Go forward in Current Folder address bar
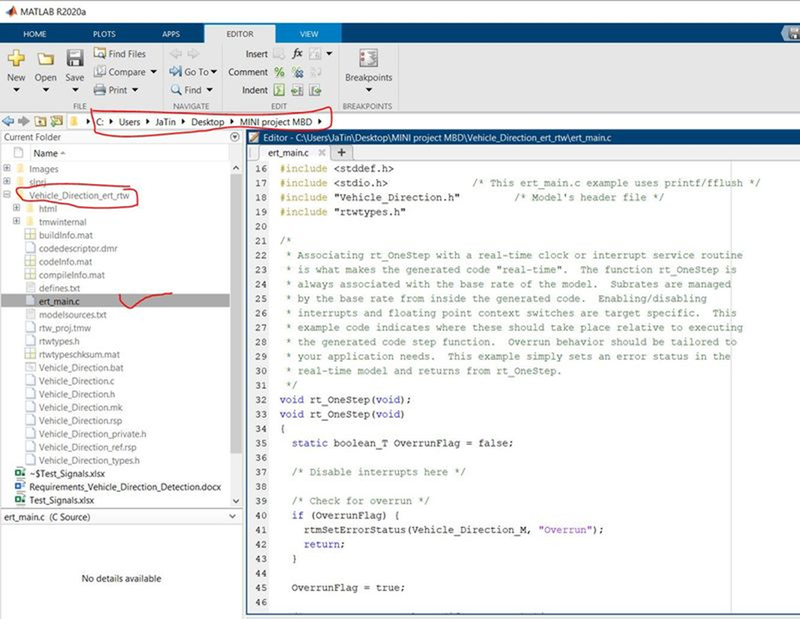800x619 pixels. point(23,121)
